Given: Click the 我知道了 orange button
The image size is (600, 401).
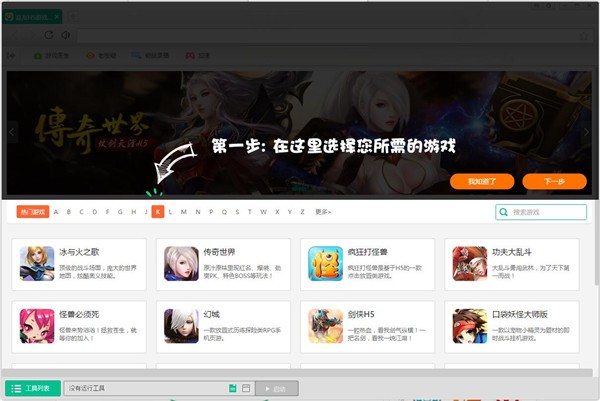Looking at the screenshot, I should [x=482, y=181].
